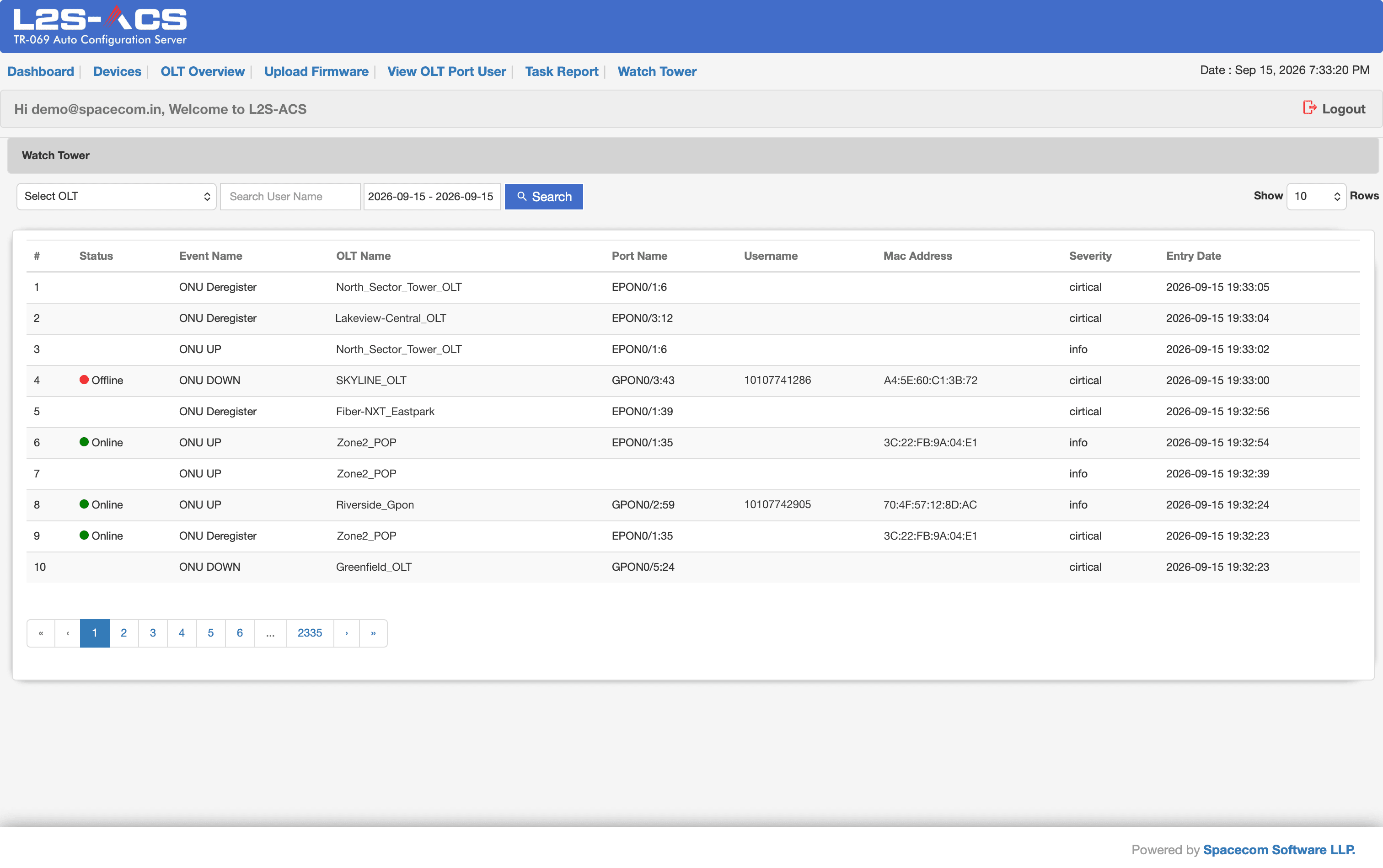1383x868 pixels.
Task: Go to page 4
Action: pyautogui.click(x=182, y=632)
